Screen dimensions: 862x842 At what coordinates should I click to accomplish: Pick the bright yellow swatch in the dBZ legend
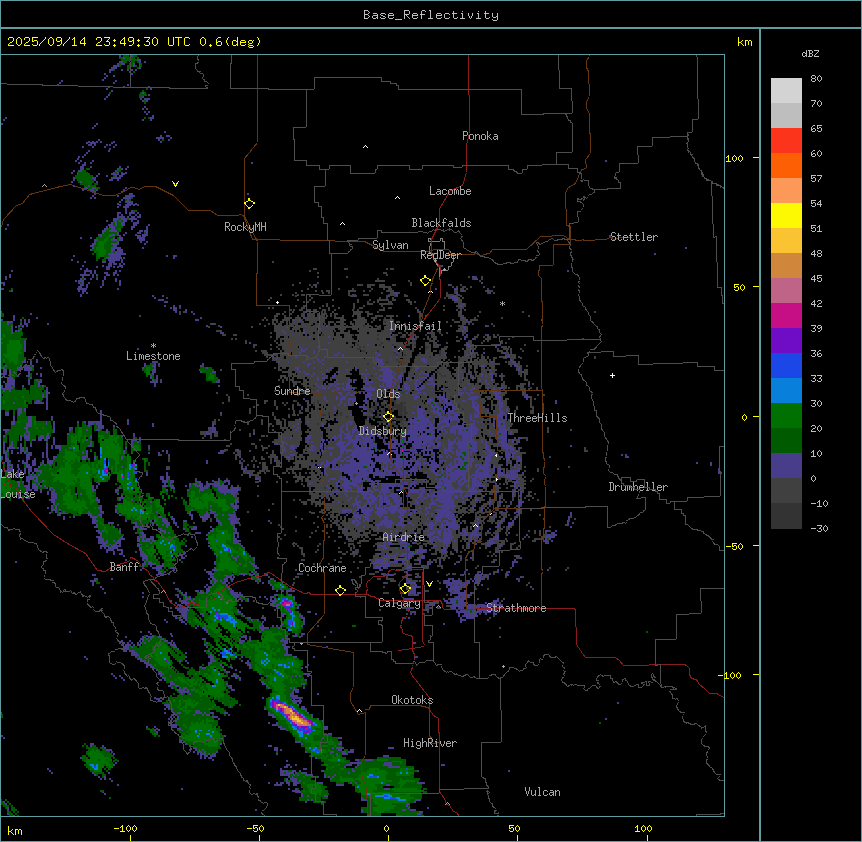click(x=786, y=215)
